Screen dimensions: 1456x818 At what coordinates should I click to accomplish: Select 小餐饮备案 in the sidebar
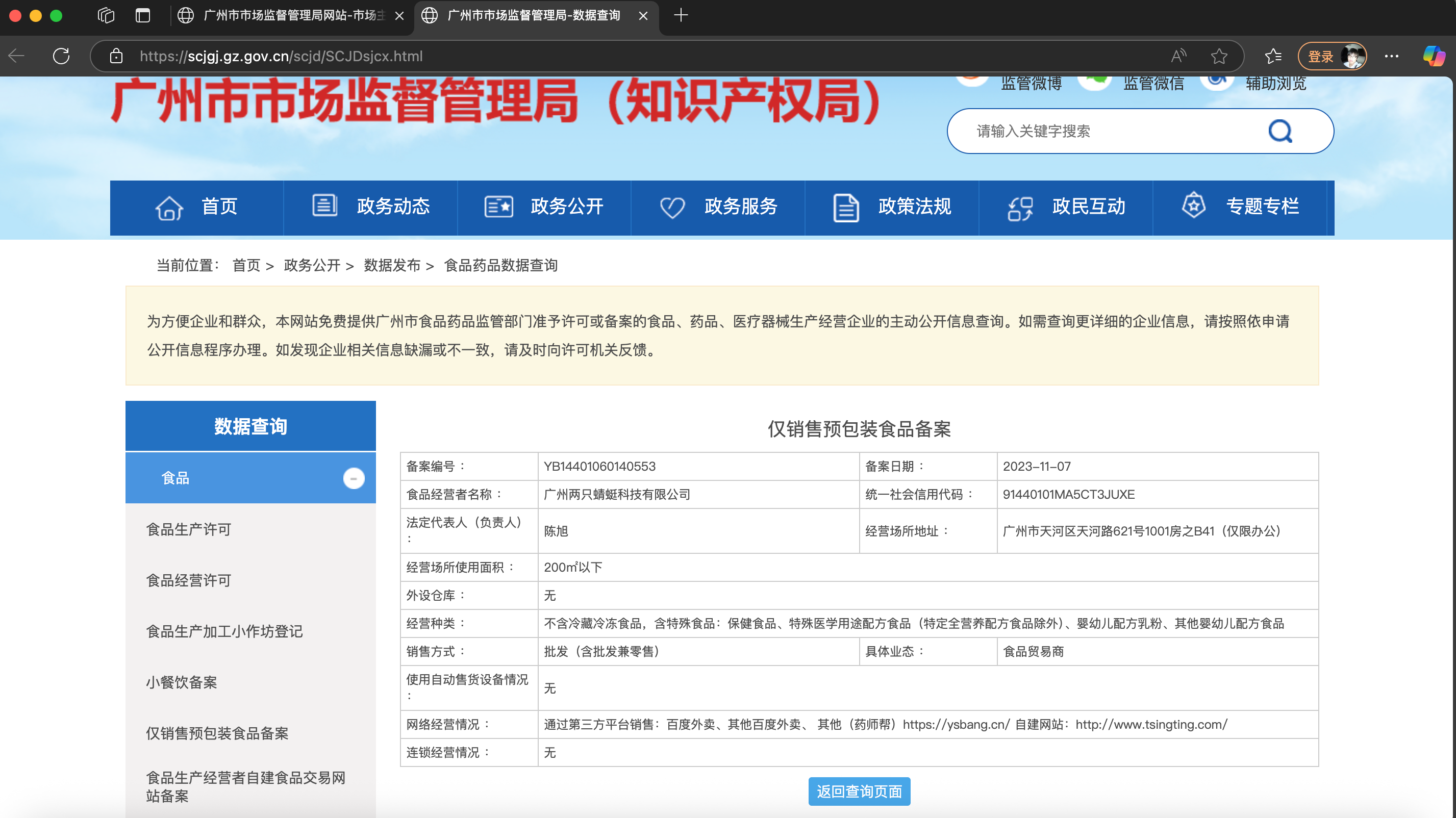[181, 682]
